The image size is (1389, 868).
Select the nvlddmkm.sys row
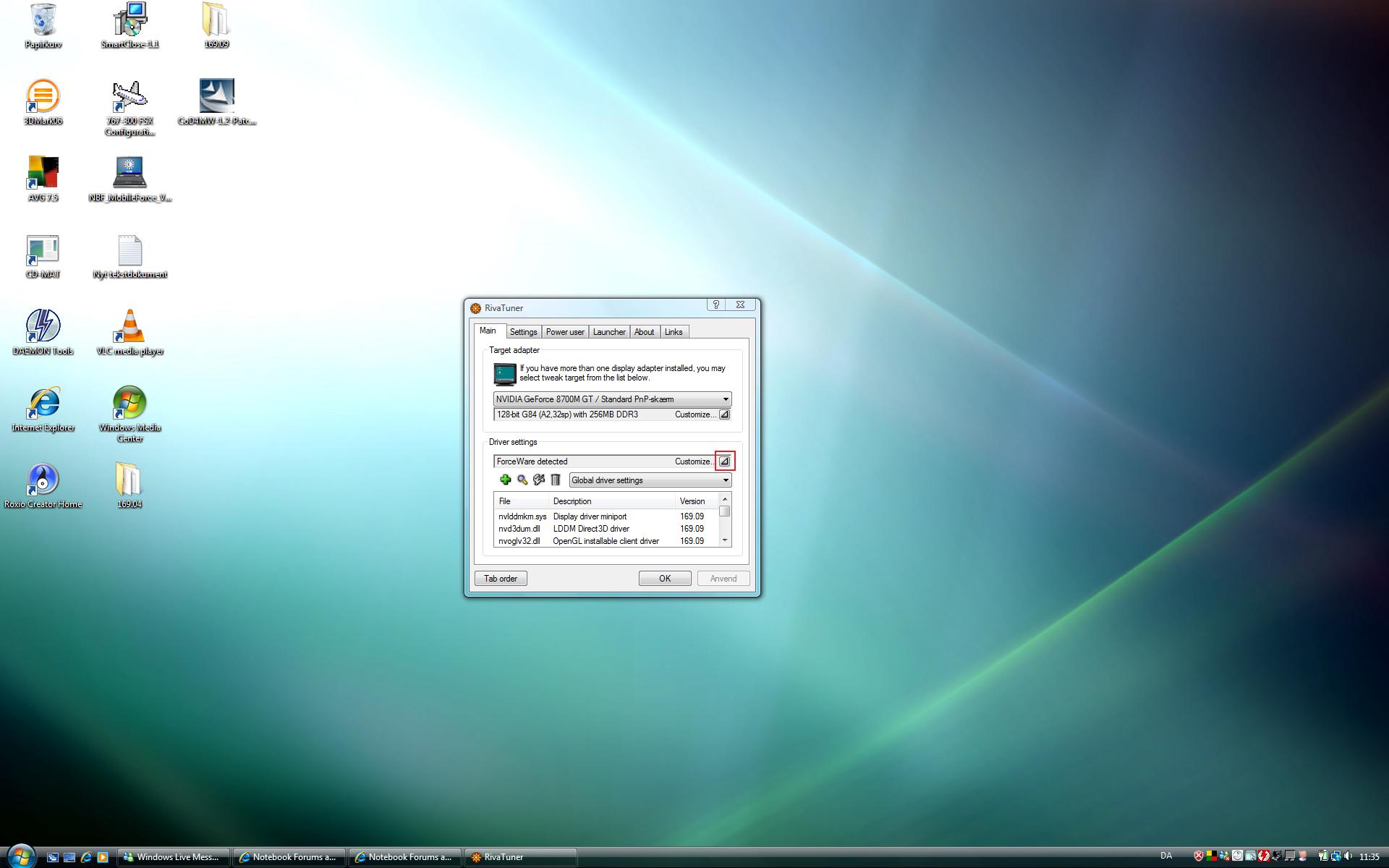[606, 516]
